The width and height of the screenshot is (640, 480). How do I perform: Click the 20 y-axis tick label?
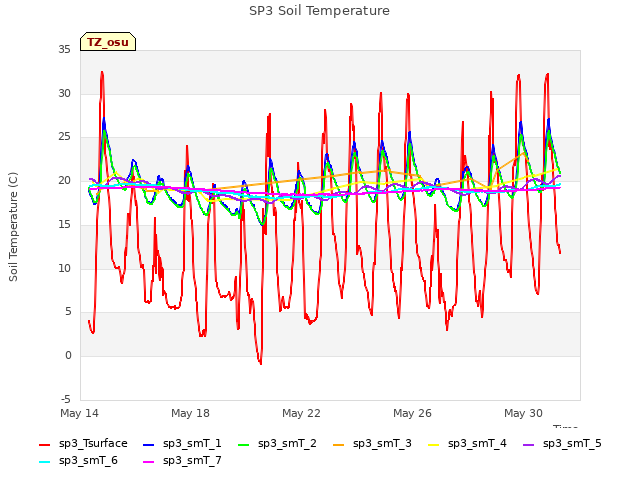click(x=64, y=180)
